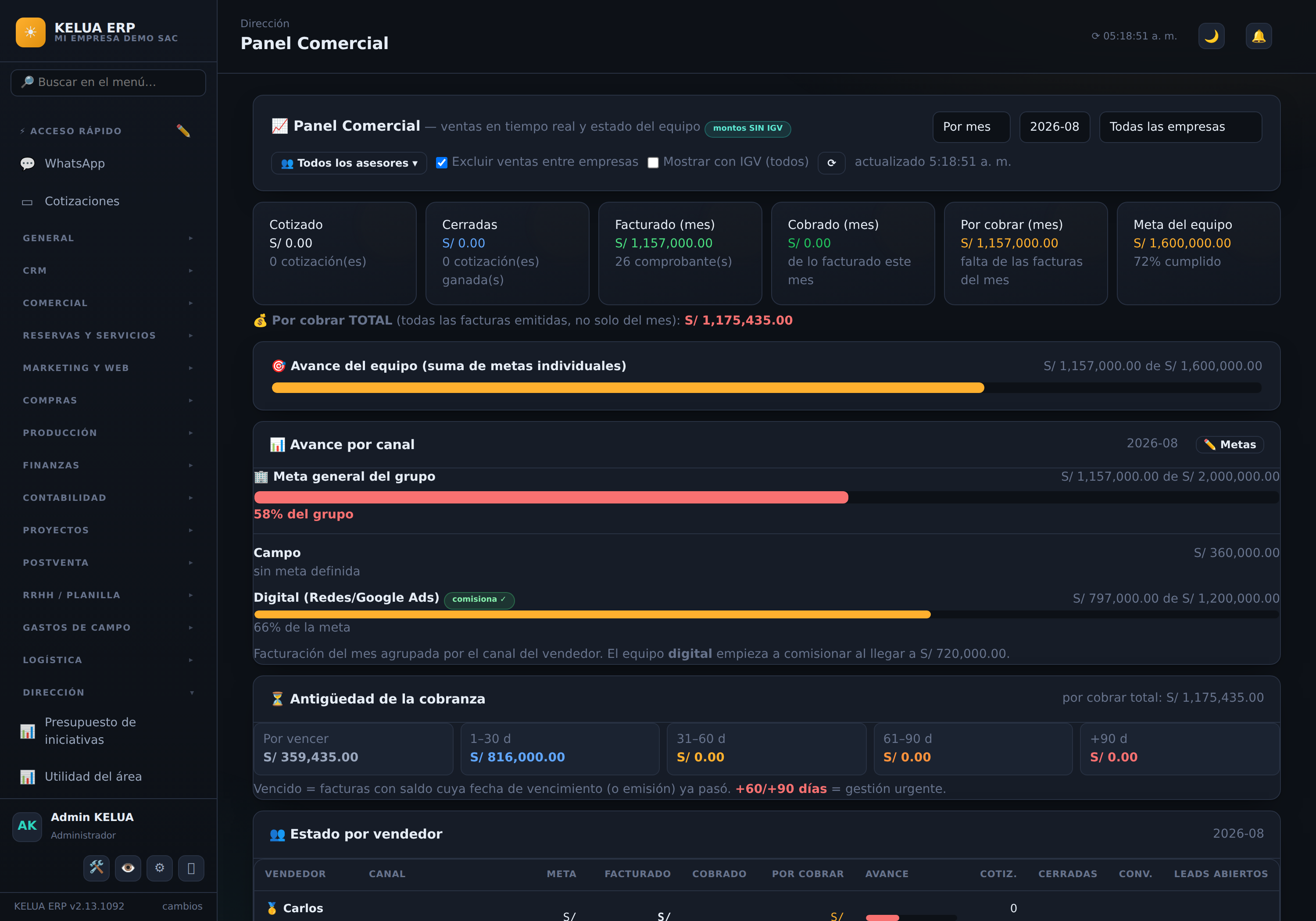1316x921 pixels.
Task: Refresh panel data with the circular arrow button
Action: [x=831, y=163]
